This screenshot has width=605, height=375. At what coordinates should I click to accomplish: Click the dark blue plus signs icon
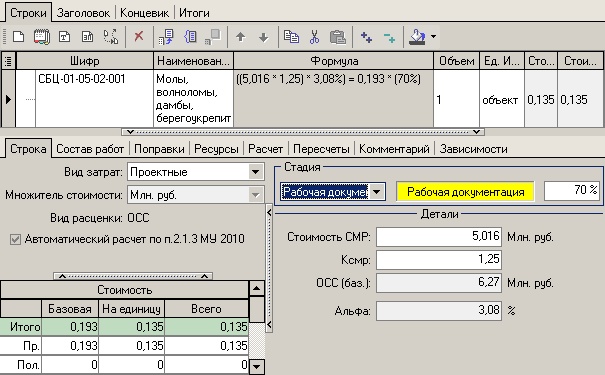coord(366,37)
